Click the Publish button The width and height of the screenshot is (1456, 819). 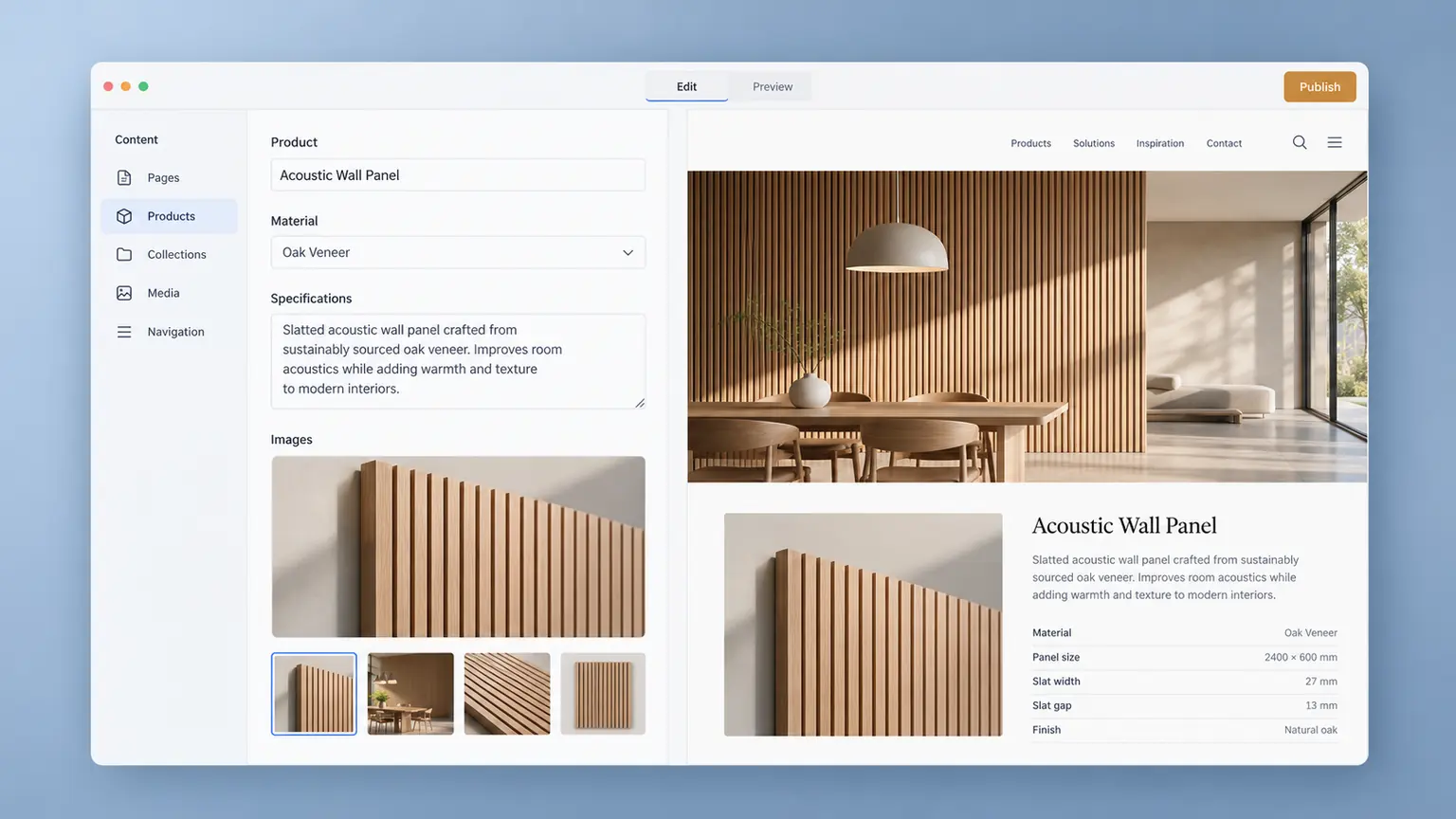[1319, 86]
